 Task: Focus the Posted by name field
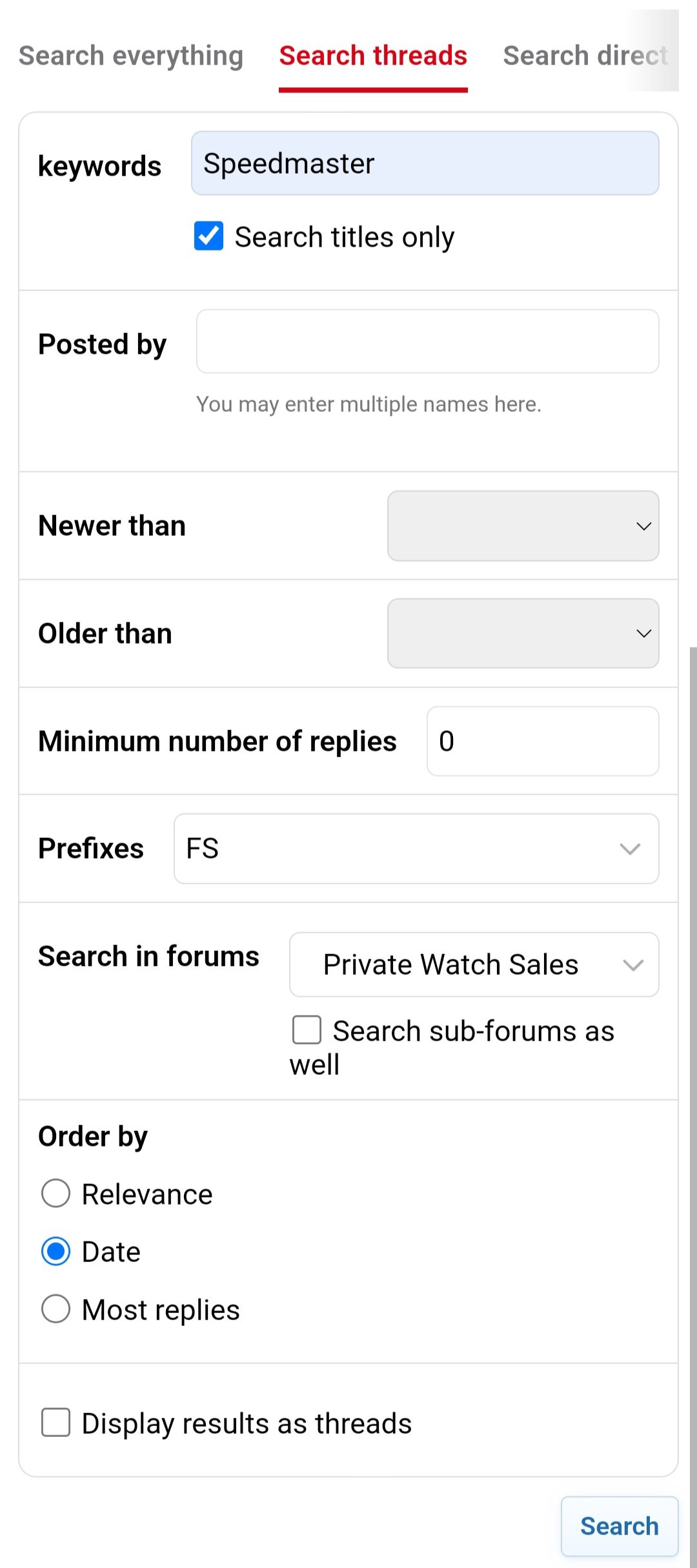point(427,341)
